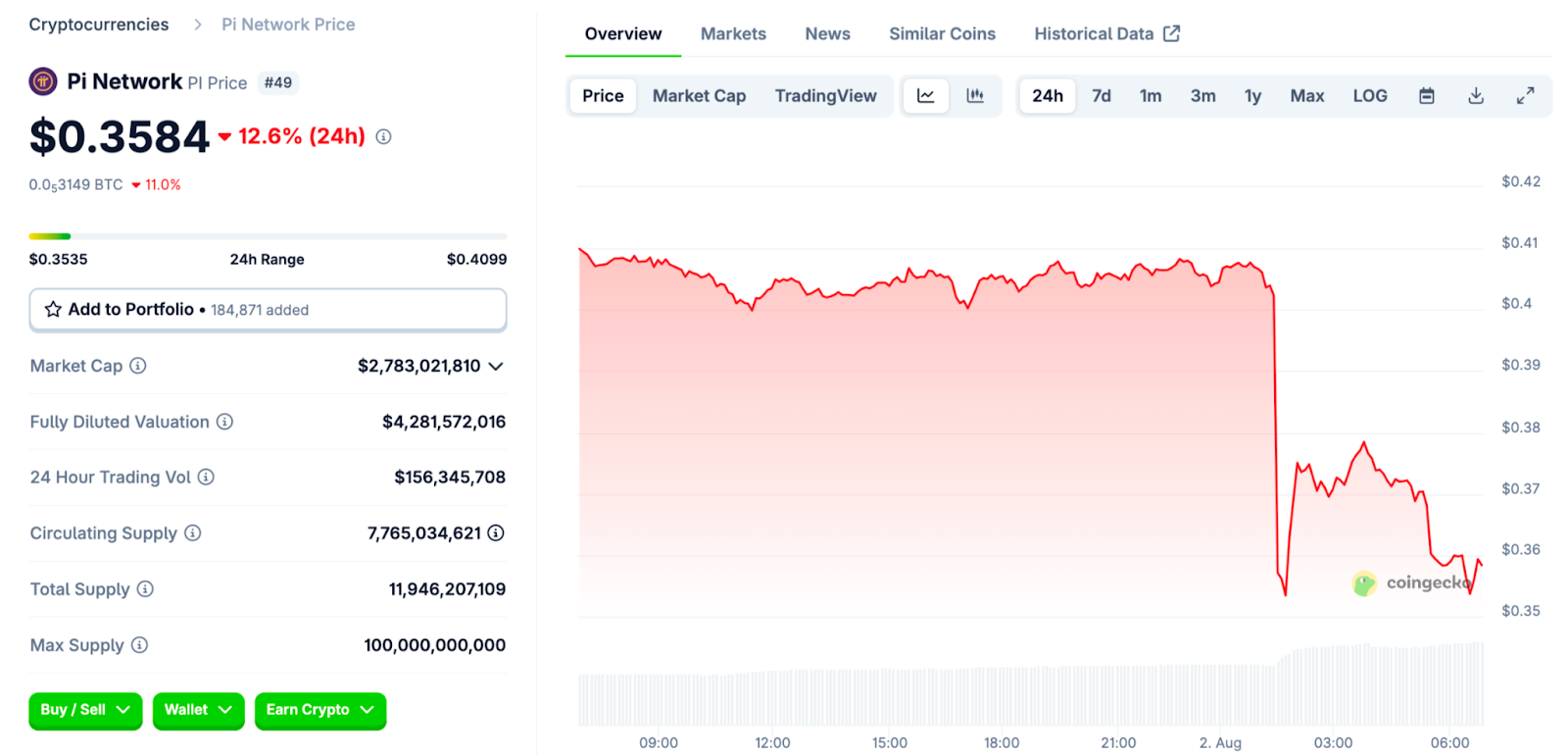Click the Total Supply info icon
This screenshot has height=755, width=1568.
pos(145,589)
